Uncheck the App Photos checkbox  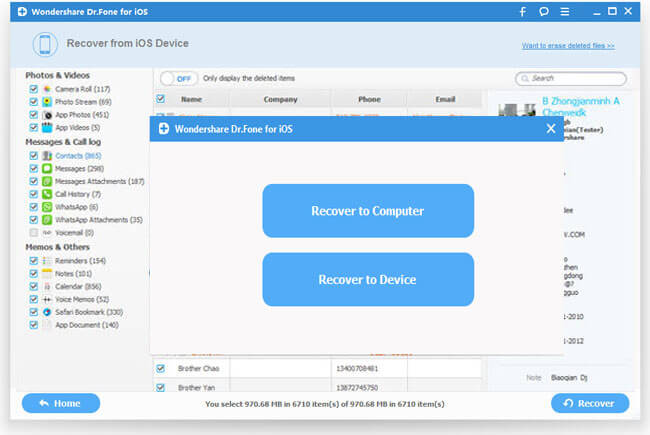pyautogui.click(x=34, y=115)
